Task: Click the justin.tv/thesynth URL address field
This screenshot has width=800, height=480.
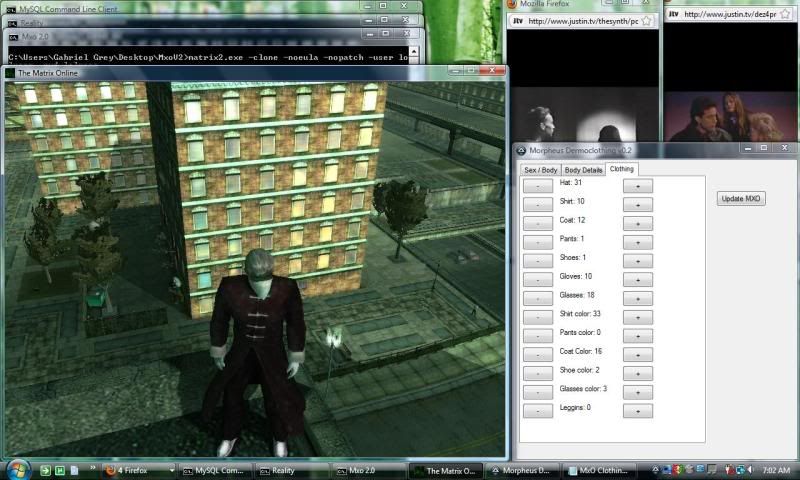Action: tap(583, 21)
